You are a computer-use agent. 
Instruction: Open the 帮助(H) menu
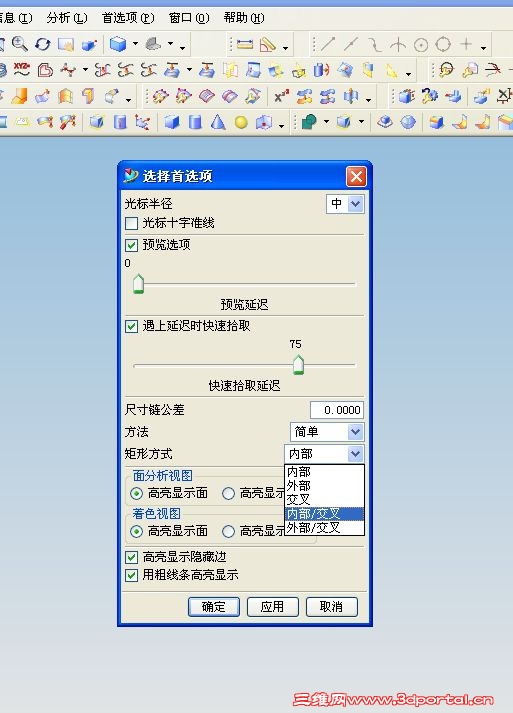tap(244, 18)
